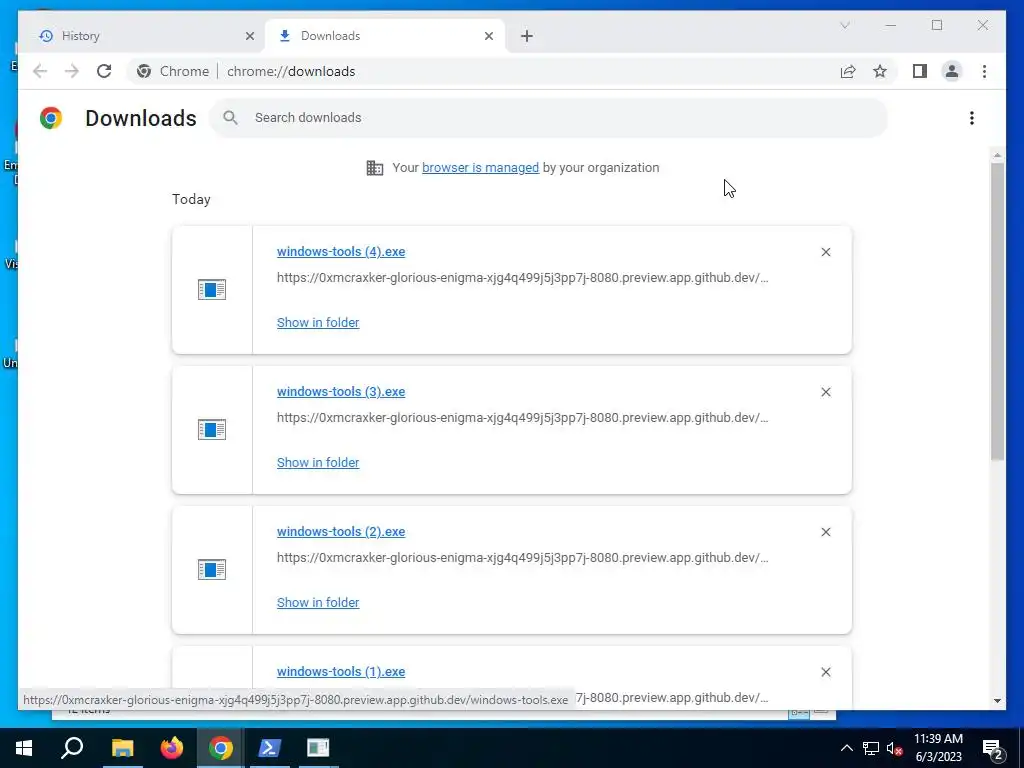Click the muted volume tray icon

click(x=894, y=748)
